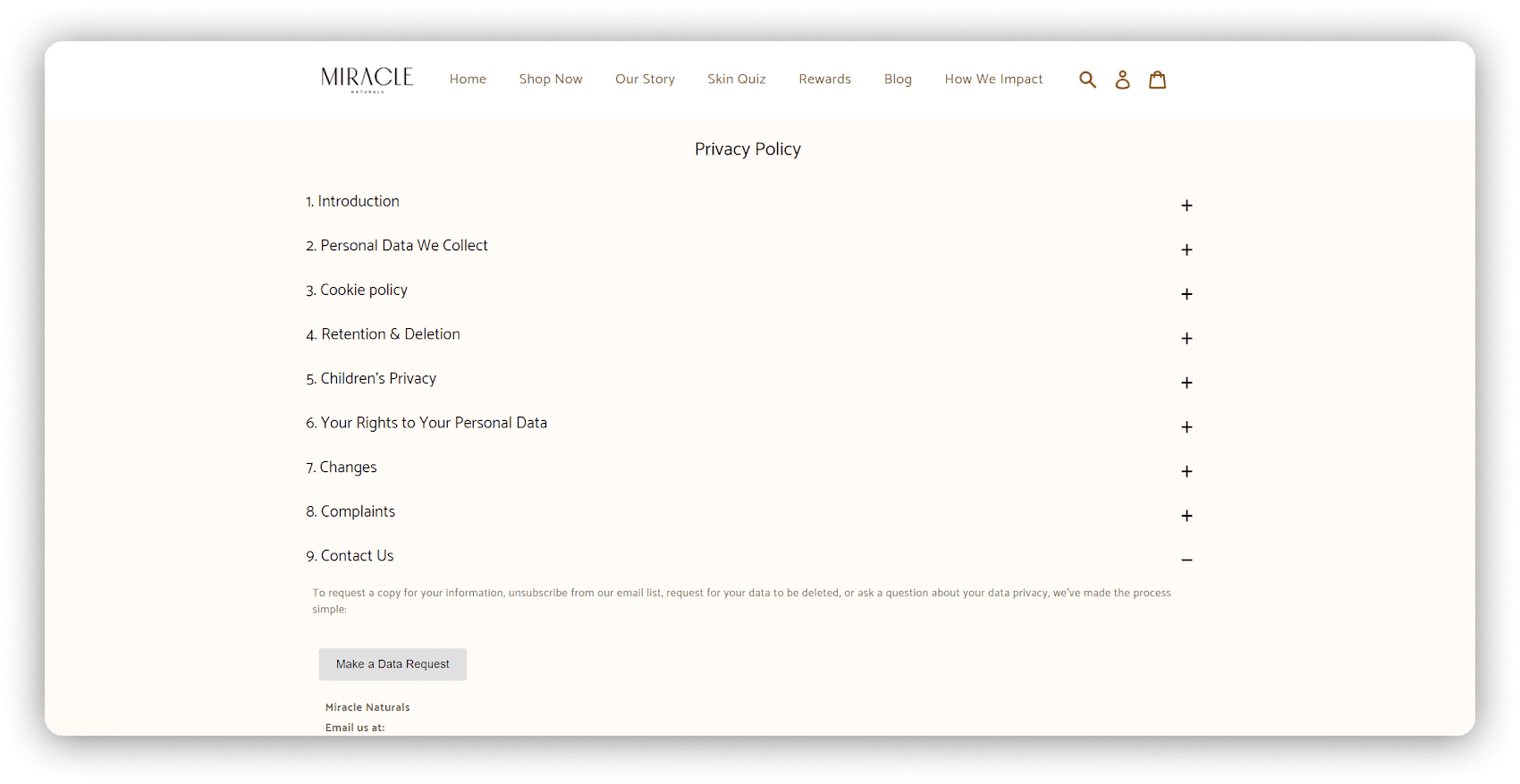Screen dimensions: 1520x784
Task: Click 6. Your Rights to Your Personal Data heading
Action: (426, 423)
